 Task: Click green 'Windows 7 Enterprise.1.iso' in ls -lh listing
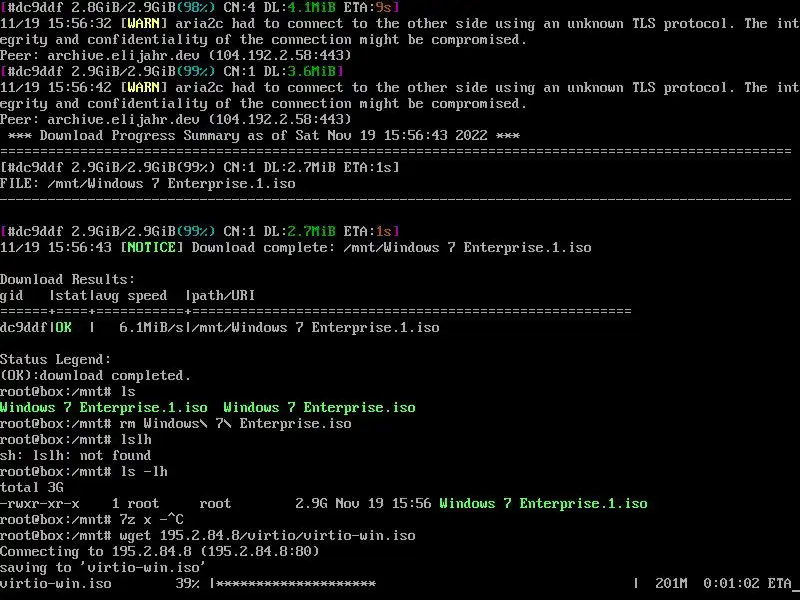(x=543, y=504)
